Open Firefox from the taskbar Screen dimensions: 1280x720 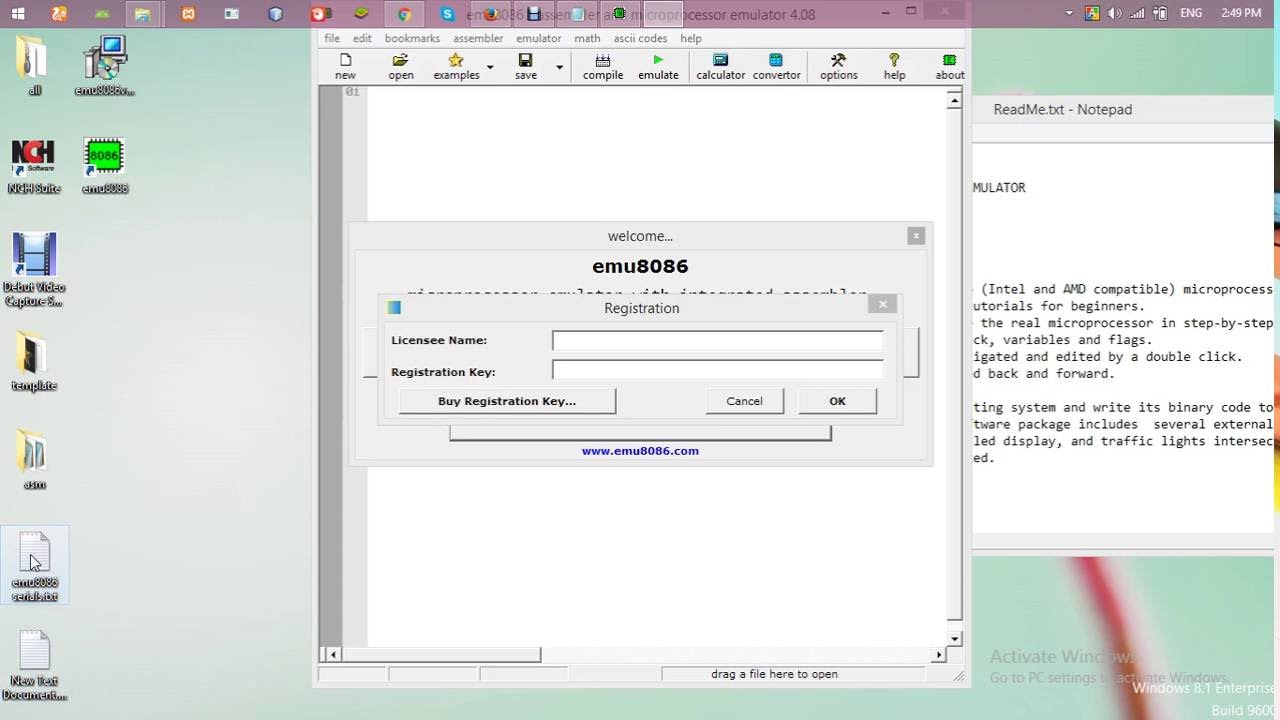point(490,14)
